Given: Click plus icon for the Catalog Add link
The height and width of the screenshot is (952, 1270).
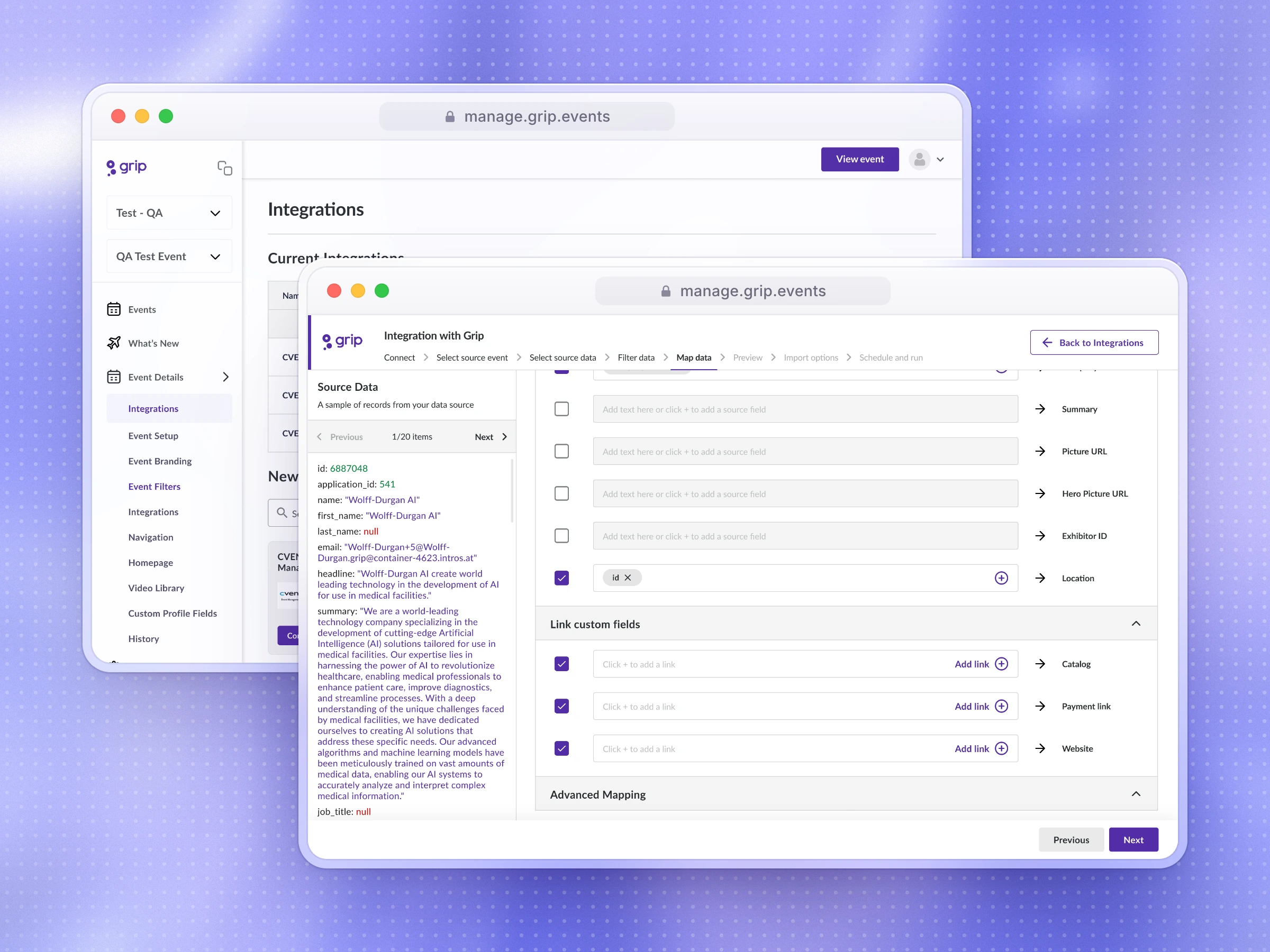Looking at the screenshot, I should click(1001, 664).
